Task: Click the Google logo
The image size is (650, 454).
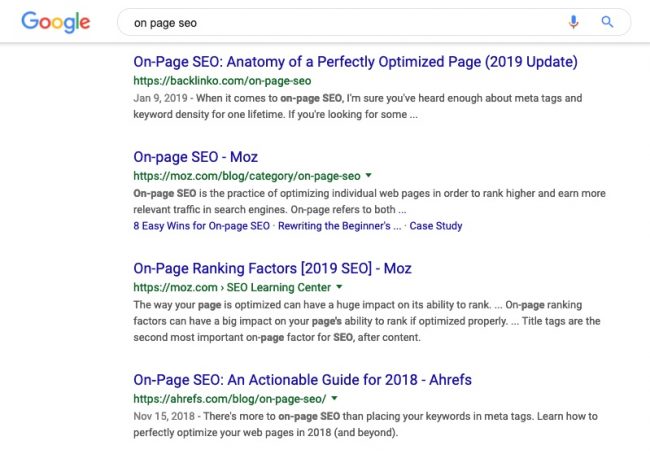Action: 56,22
